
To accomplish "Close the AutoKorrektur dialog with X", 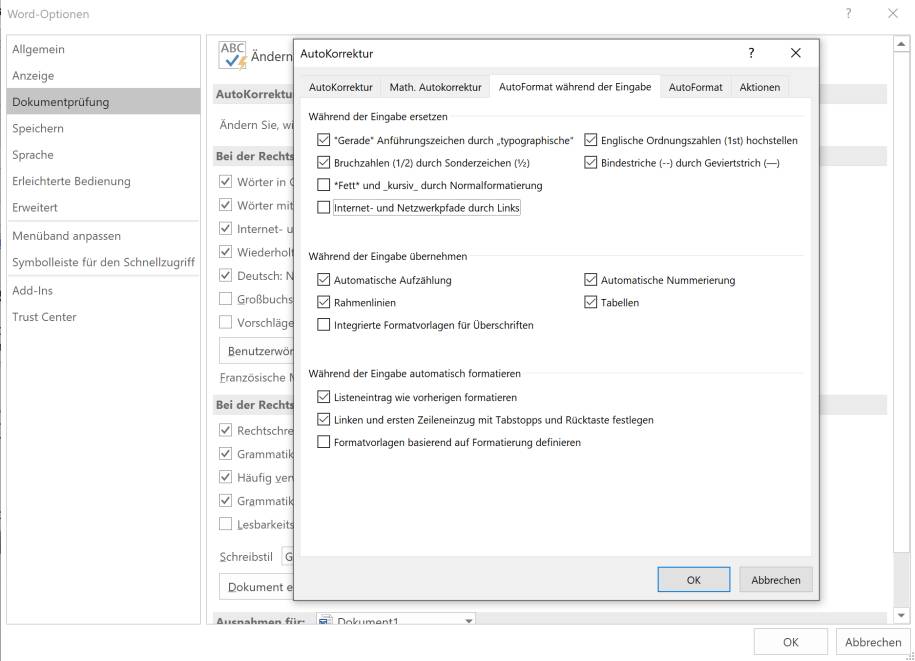I will click(795, 53).
